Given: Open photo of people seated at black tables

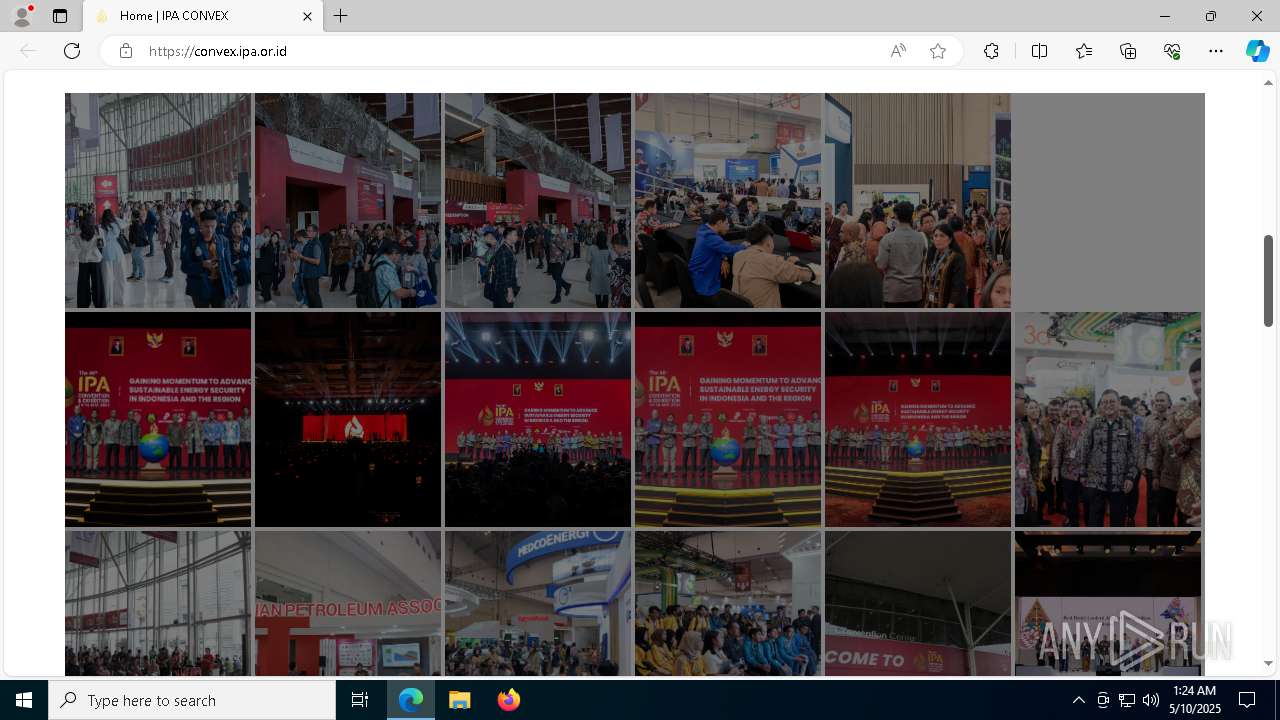Looking at the screenshot, I should point(728,200).
